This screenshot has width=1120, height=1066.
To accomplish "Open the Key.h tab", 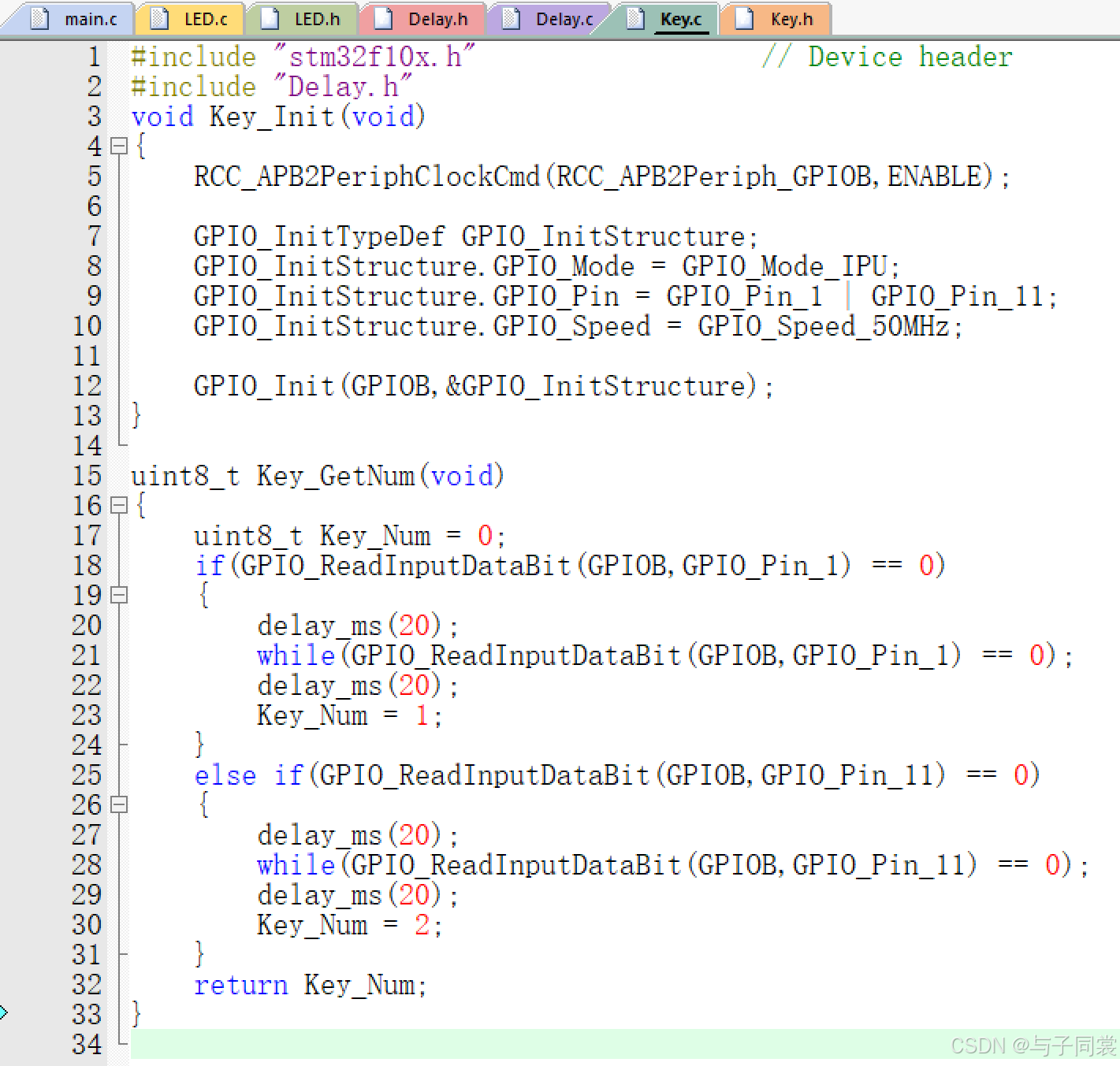I will point(791,17).
